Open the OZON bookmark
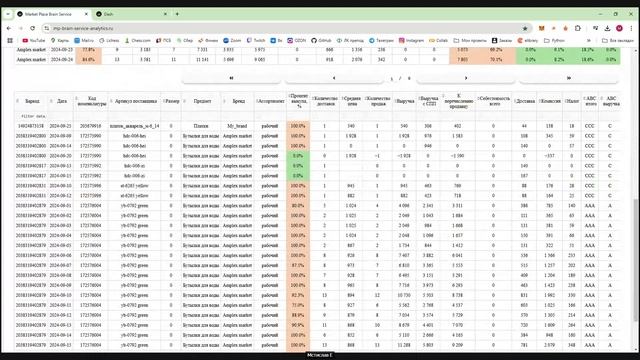 [296, 40]
